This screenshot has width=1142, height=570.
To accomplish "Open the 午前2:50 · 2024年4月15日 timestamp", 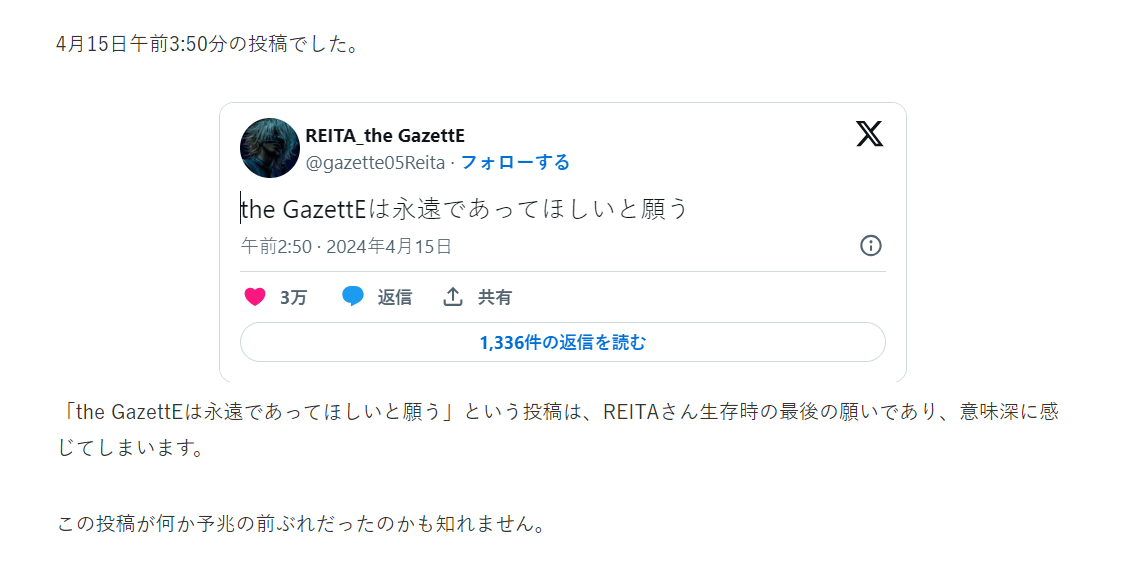I will [346, 246].
